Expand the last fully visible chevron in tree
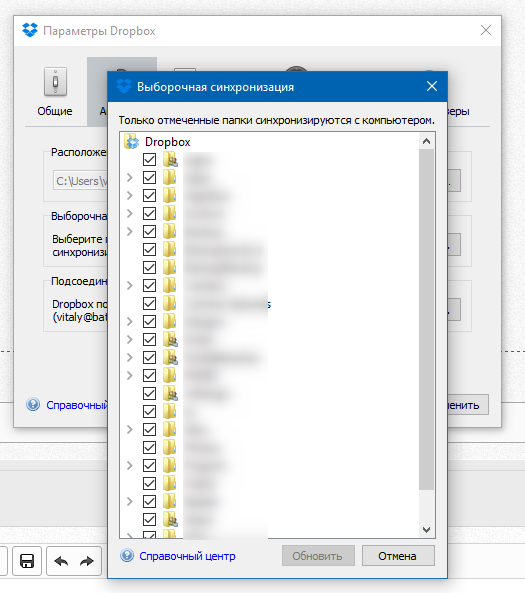 [130, 501]
